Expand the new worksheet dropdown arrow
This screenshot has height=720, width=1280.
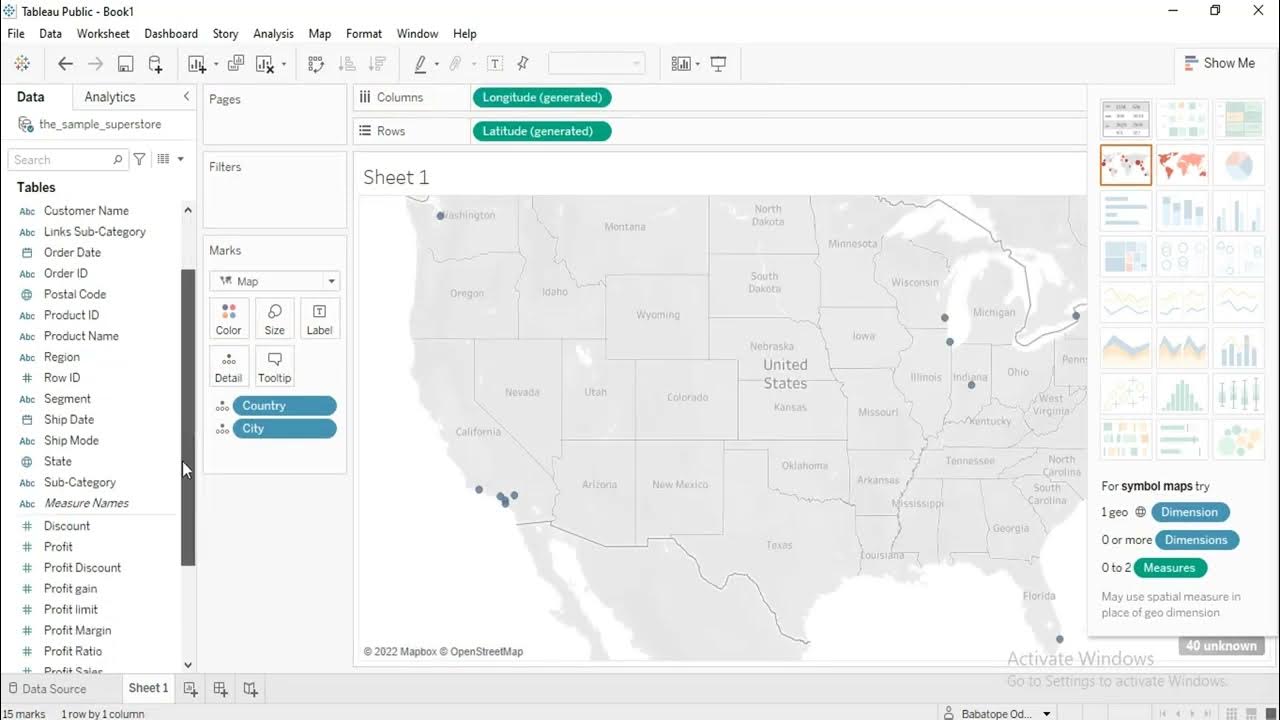point(215,65)
